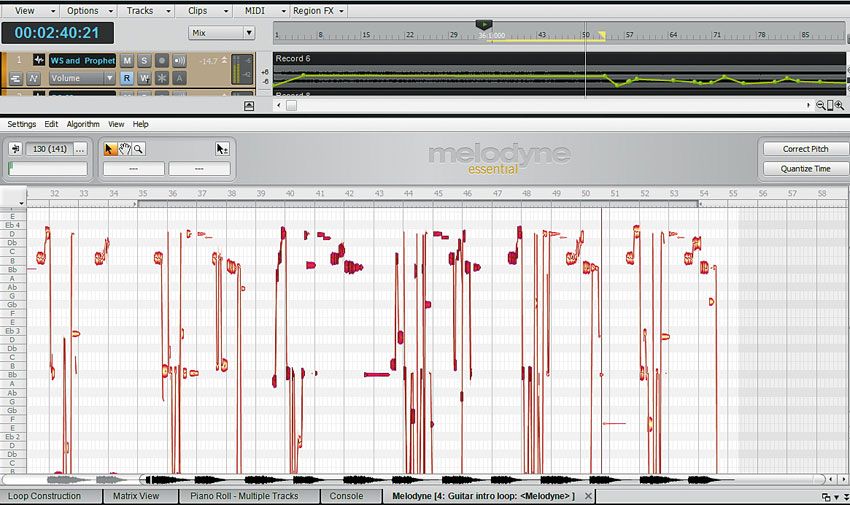Open Melodyne Algorithm menu

[83, 124]
